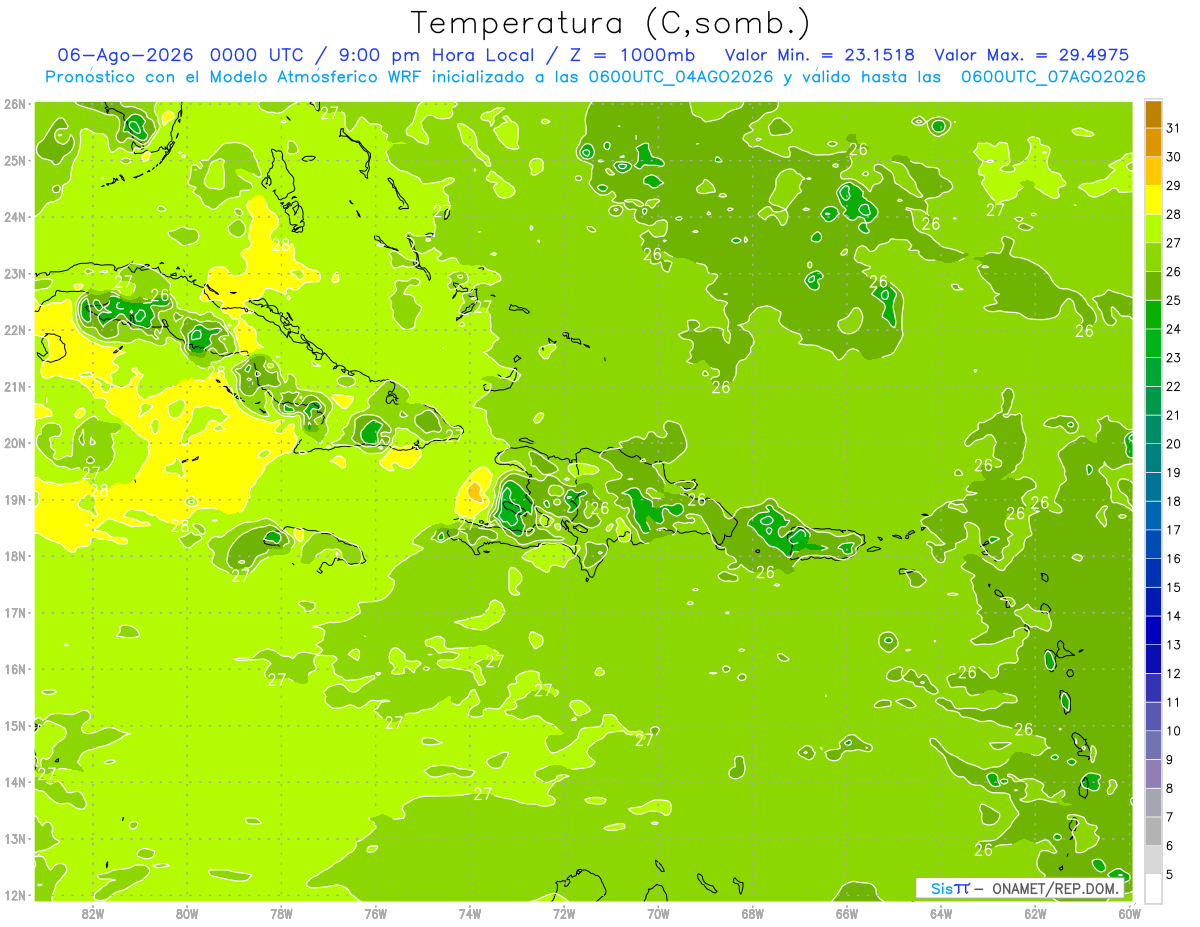1200x927 pixels.
Task: Click the 70W longitude axis label
Action: click(x=658, y=913)
